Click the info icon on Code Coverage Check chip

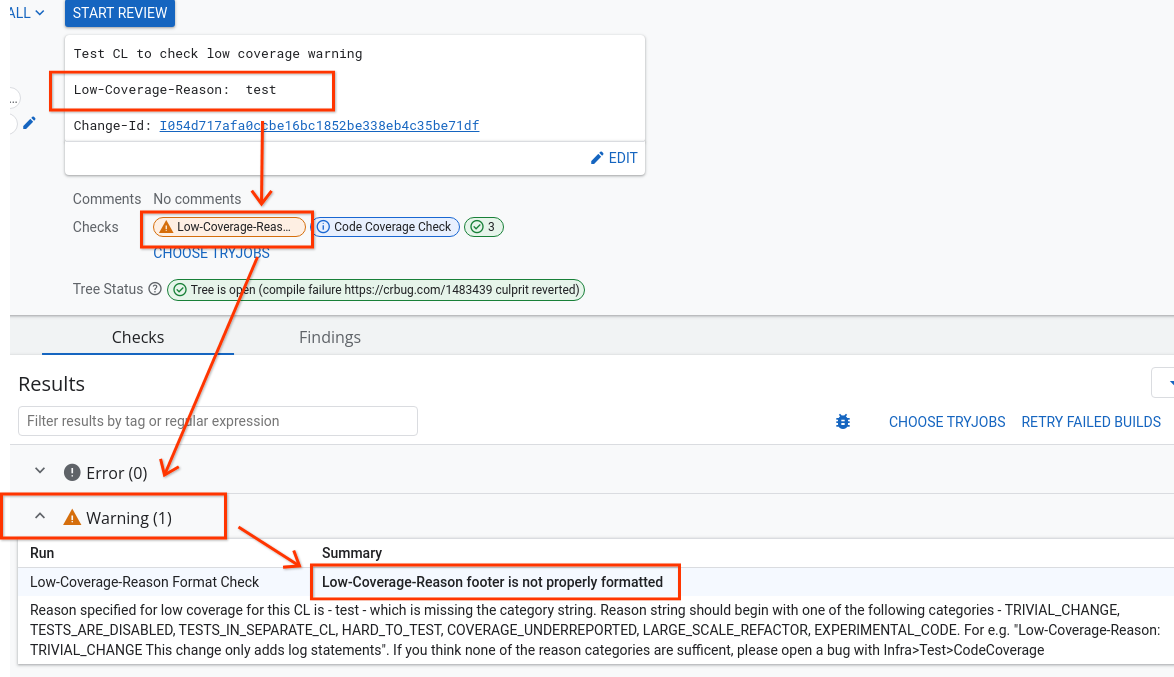click(323, 227)
